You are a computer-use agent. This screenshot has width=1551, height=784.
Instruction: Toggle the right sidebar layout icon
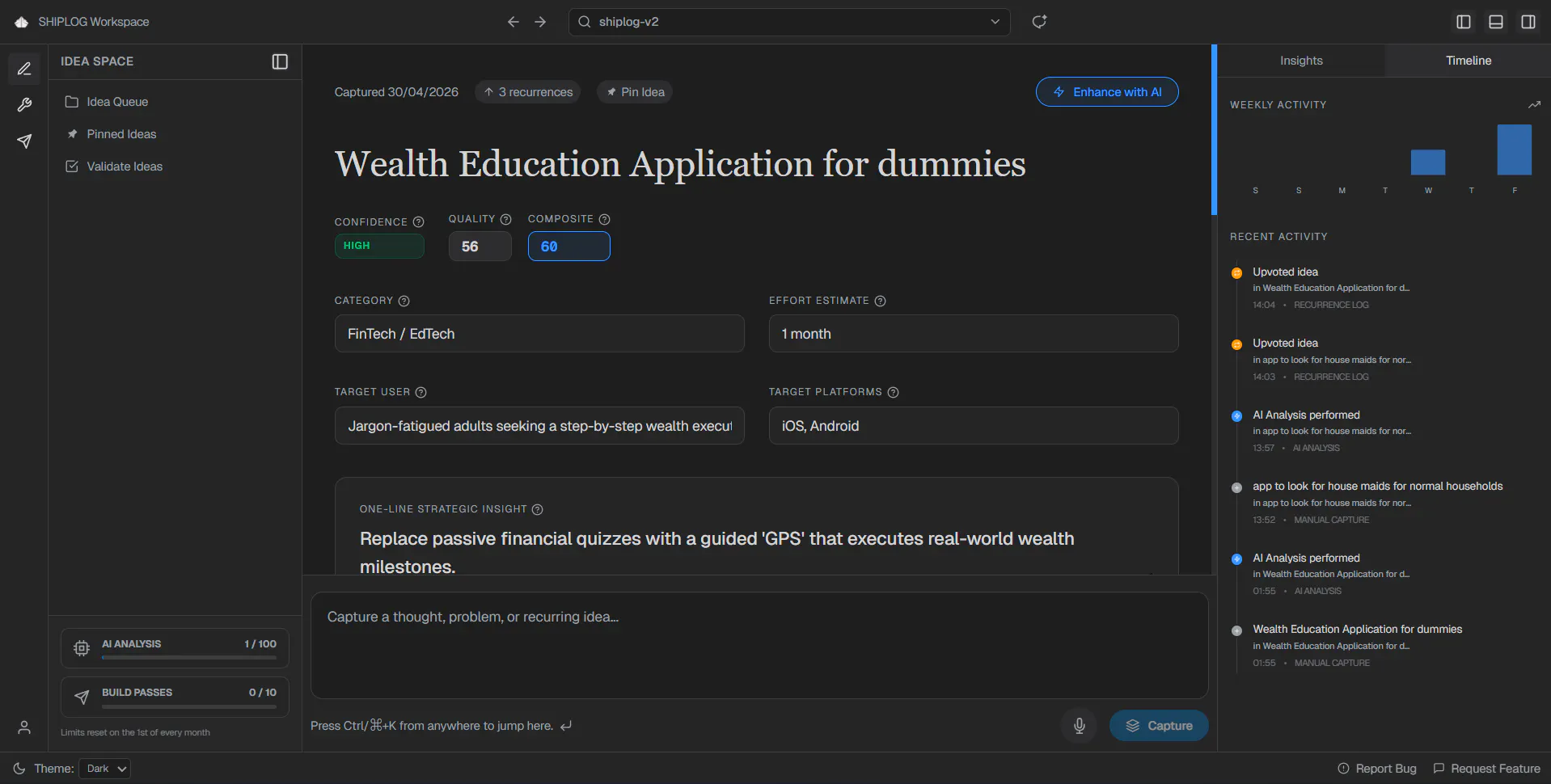(1528, 22)
